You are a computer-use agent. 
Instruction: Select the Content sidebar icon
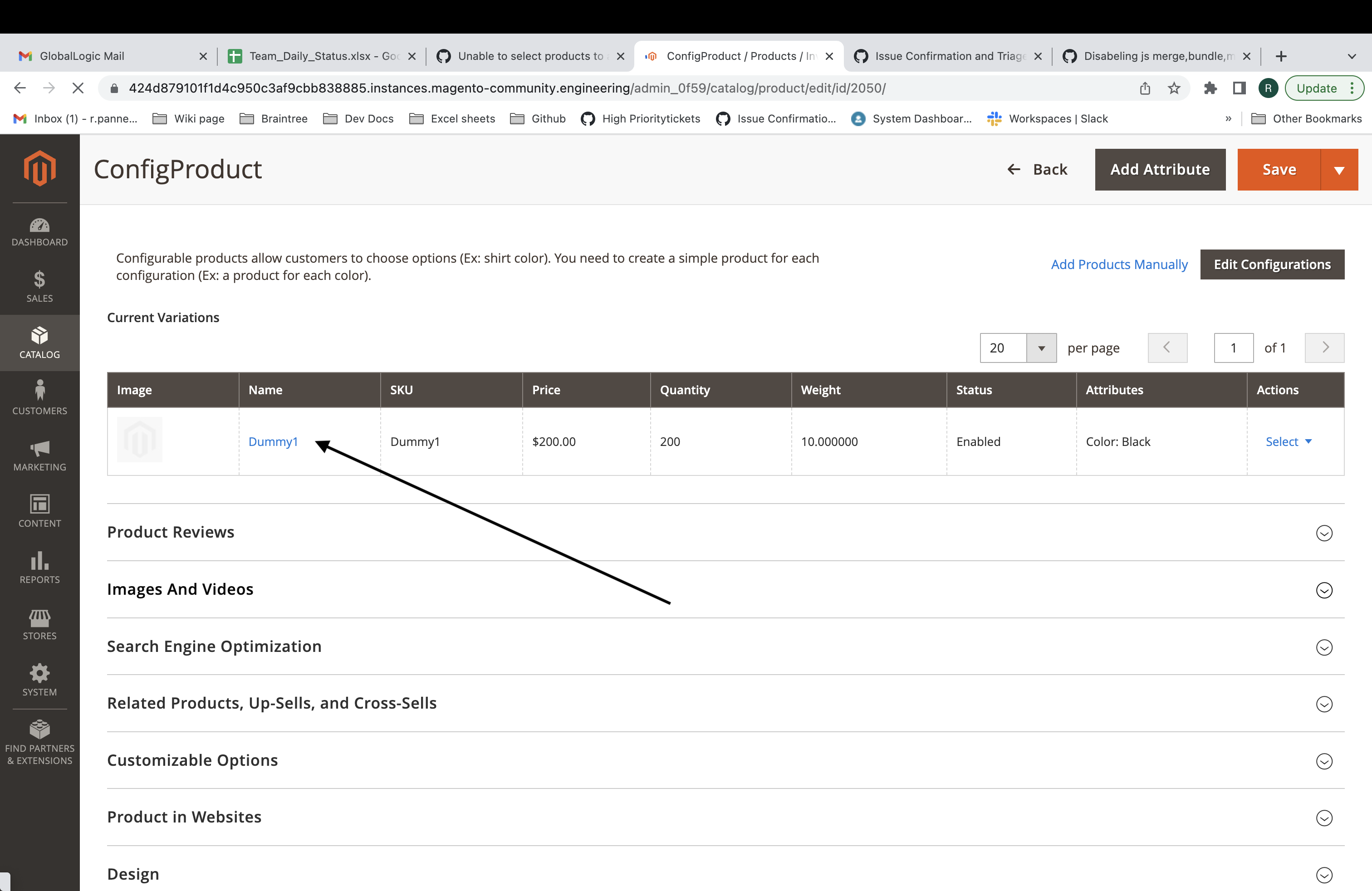point(39,512)
